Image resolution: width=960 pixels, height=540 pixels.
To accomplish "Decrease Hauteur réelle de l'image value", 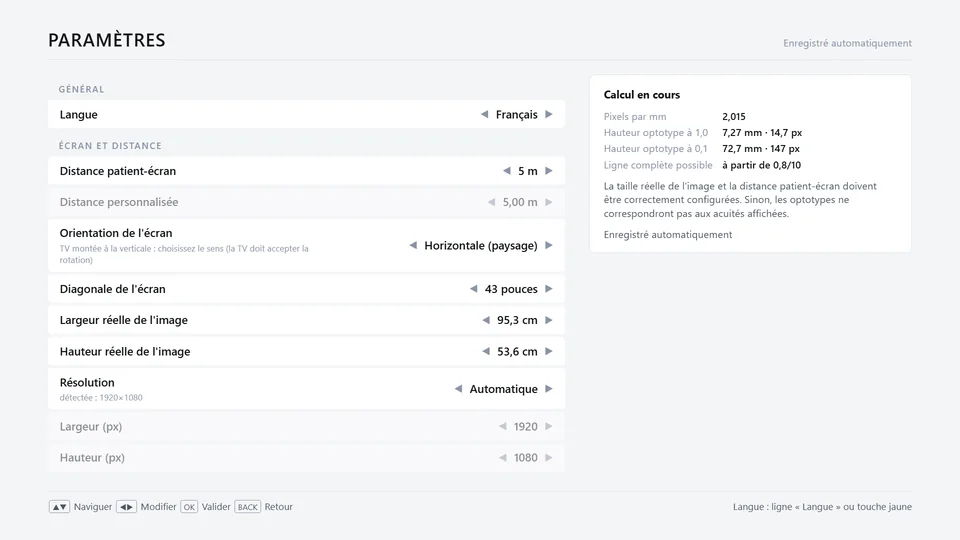I will point(486,351).
